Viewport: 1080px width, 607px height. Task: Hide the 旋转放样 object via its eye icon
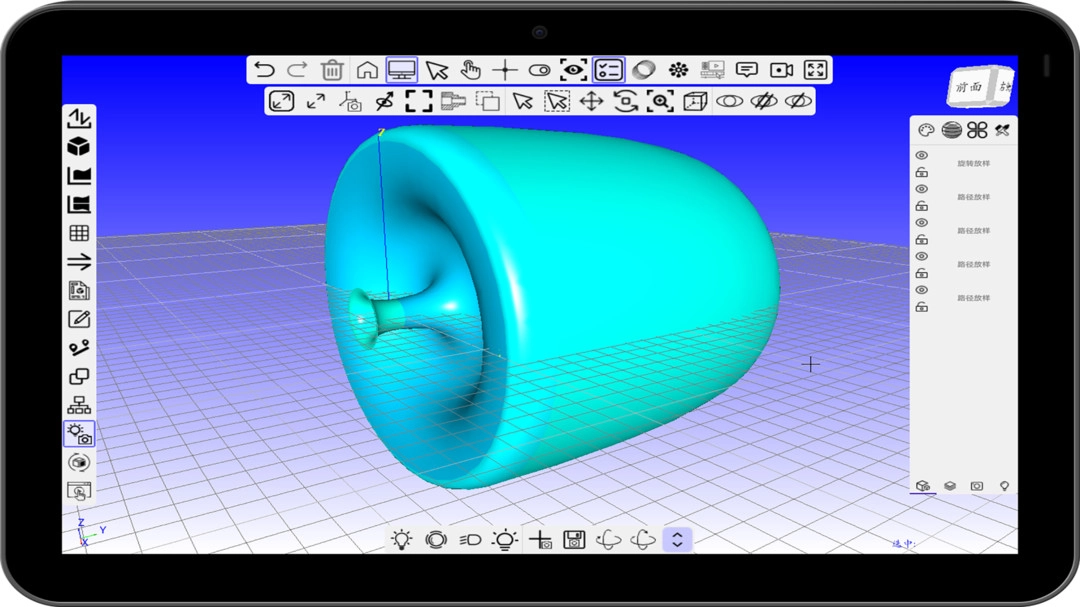pyautogui.click(x=922, y=156)
